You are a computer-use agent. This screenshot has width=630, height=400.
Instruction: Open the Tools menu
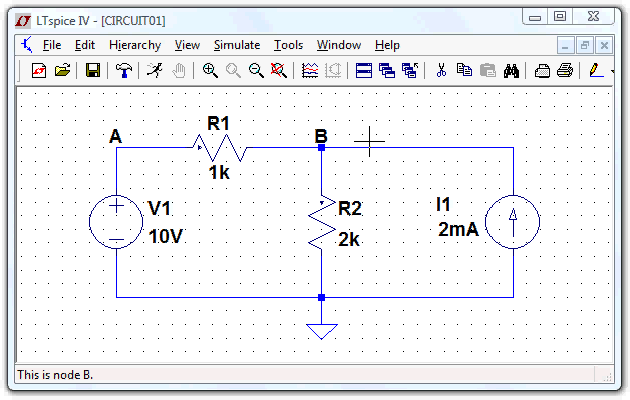(x=288, y=45)
